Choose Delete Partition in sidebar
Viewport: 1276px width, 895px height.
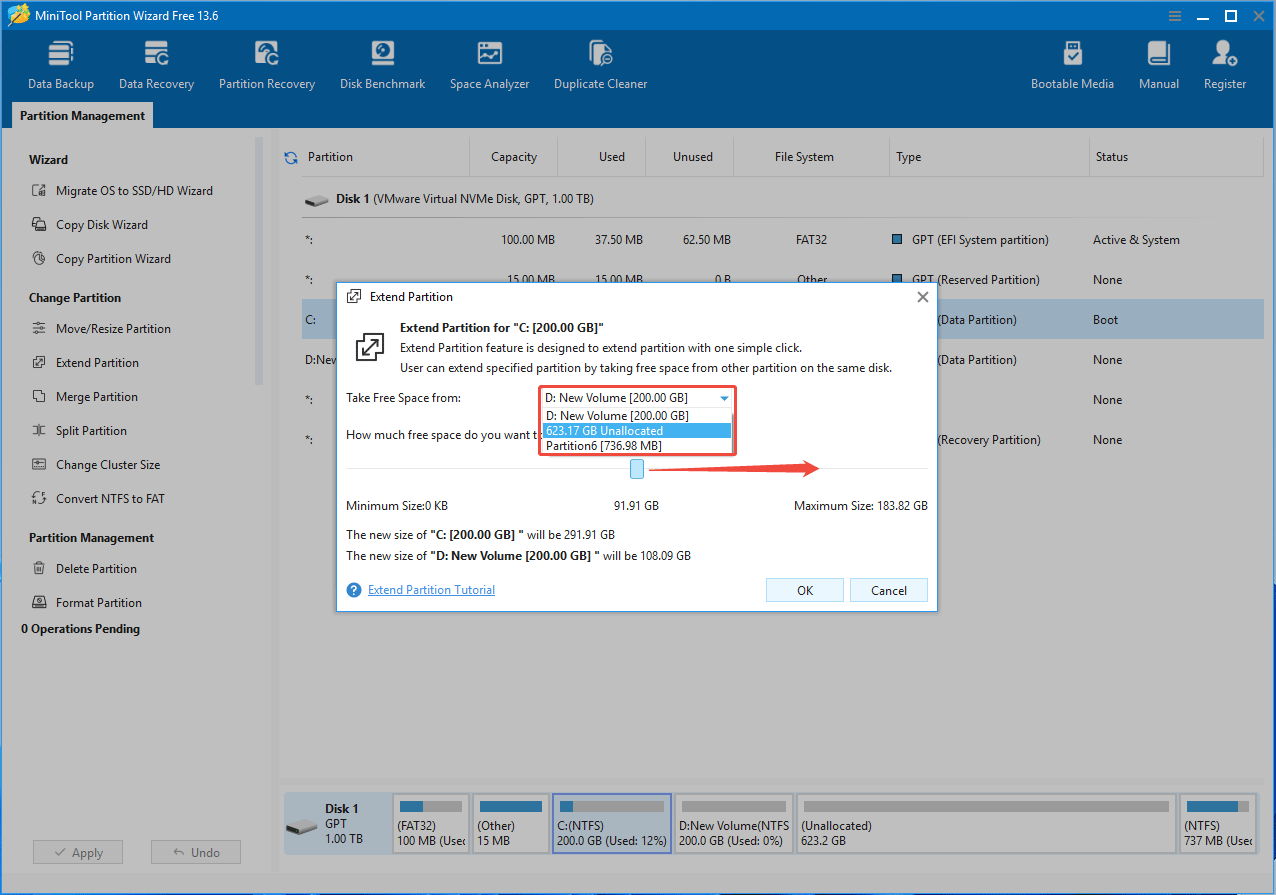(x=84, y=569)
